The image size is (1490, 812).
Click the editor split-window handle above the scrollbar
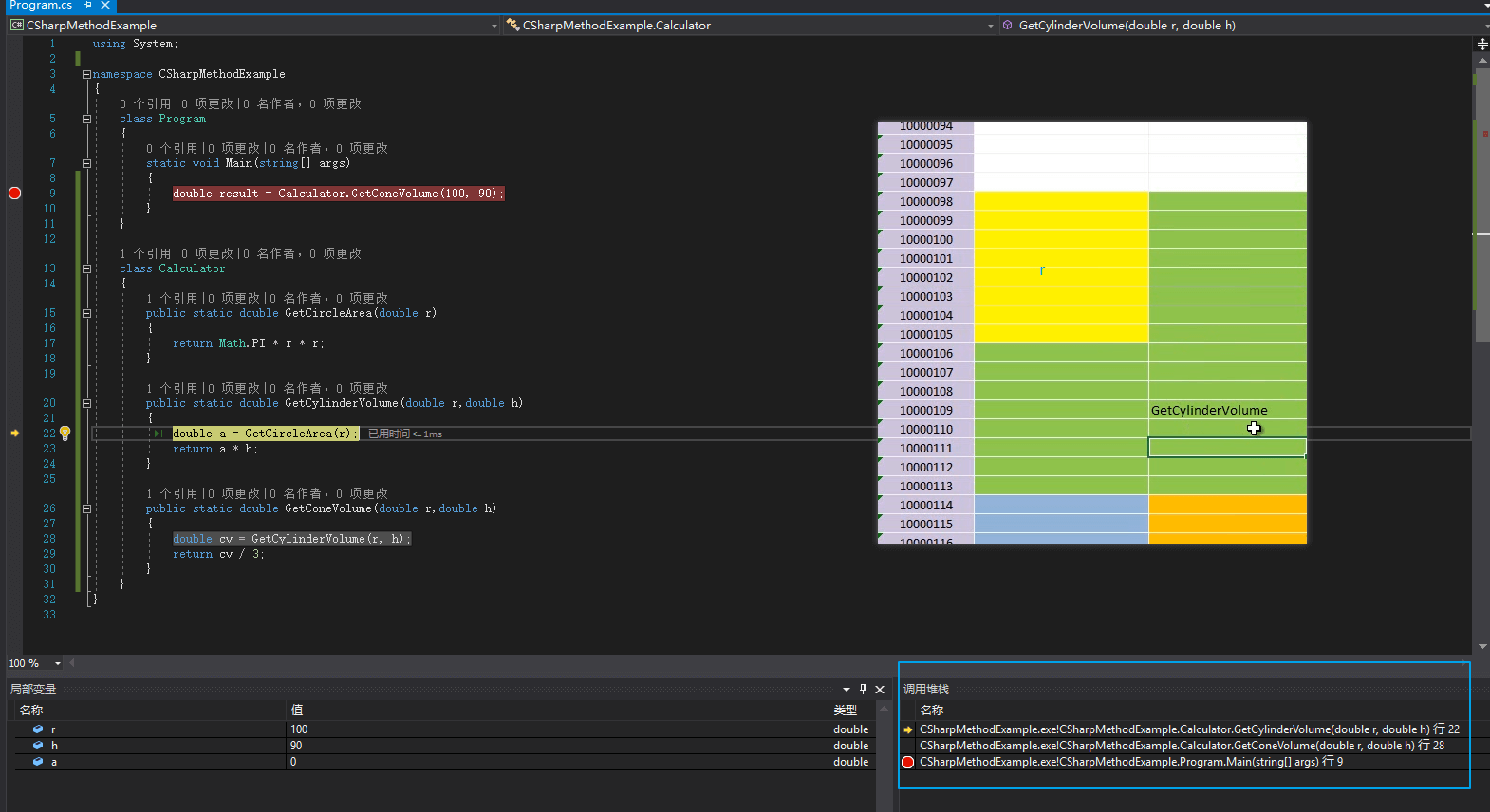coord(1481,44)
